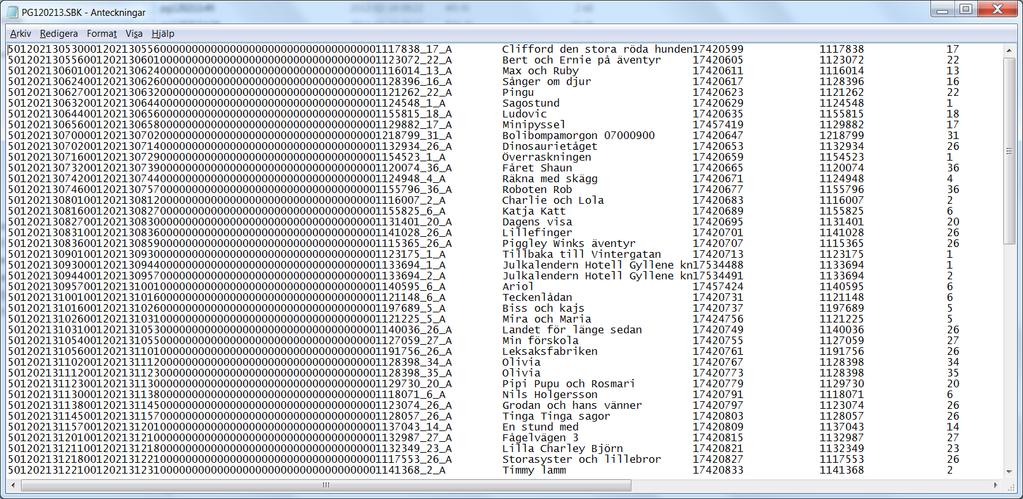The height and width of the screenshot is (499, 1023).
Task: Click the text 'Grodan och hans vänner'
Action: [572, 405]
